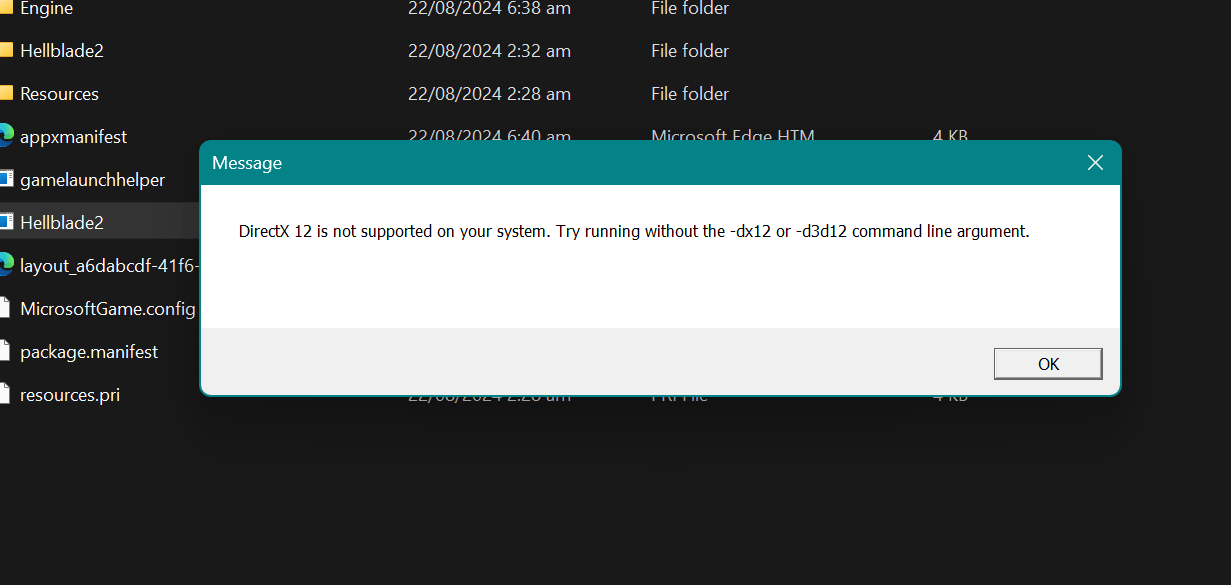
Task: Click the layout_a6dabcdf Edge file icon
Action: click(x=6, y=265)
